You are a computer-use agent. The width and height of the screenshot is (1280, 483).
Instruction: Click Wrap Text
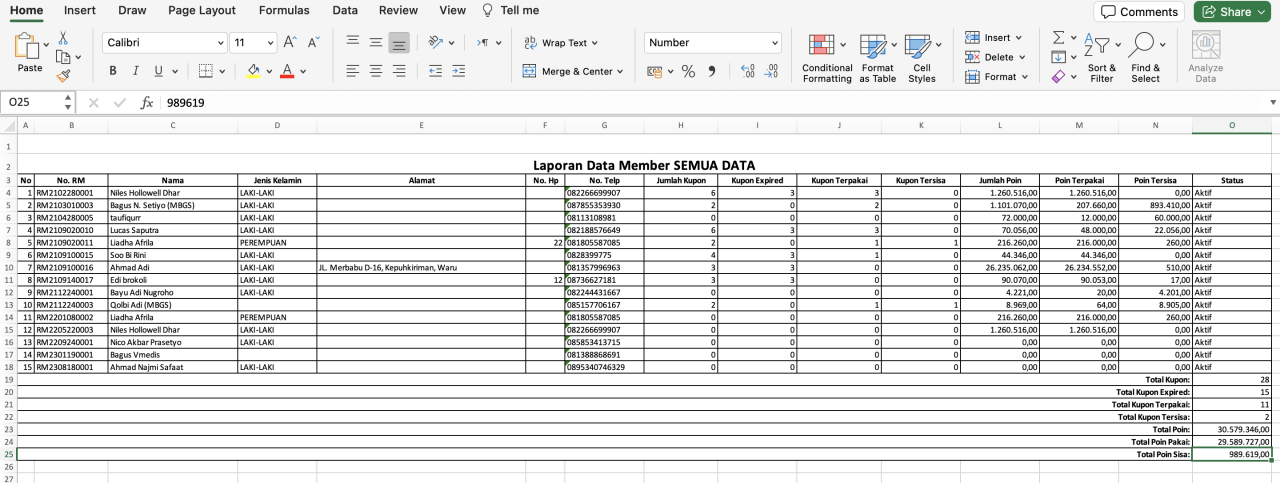(x=560, y=43)
